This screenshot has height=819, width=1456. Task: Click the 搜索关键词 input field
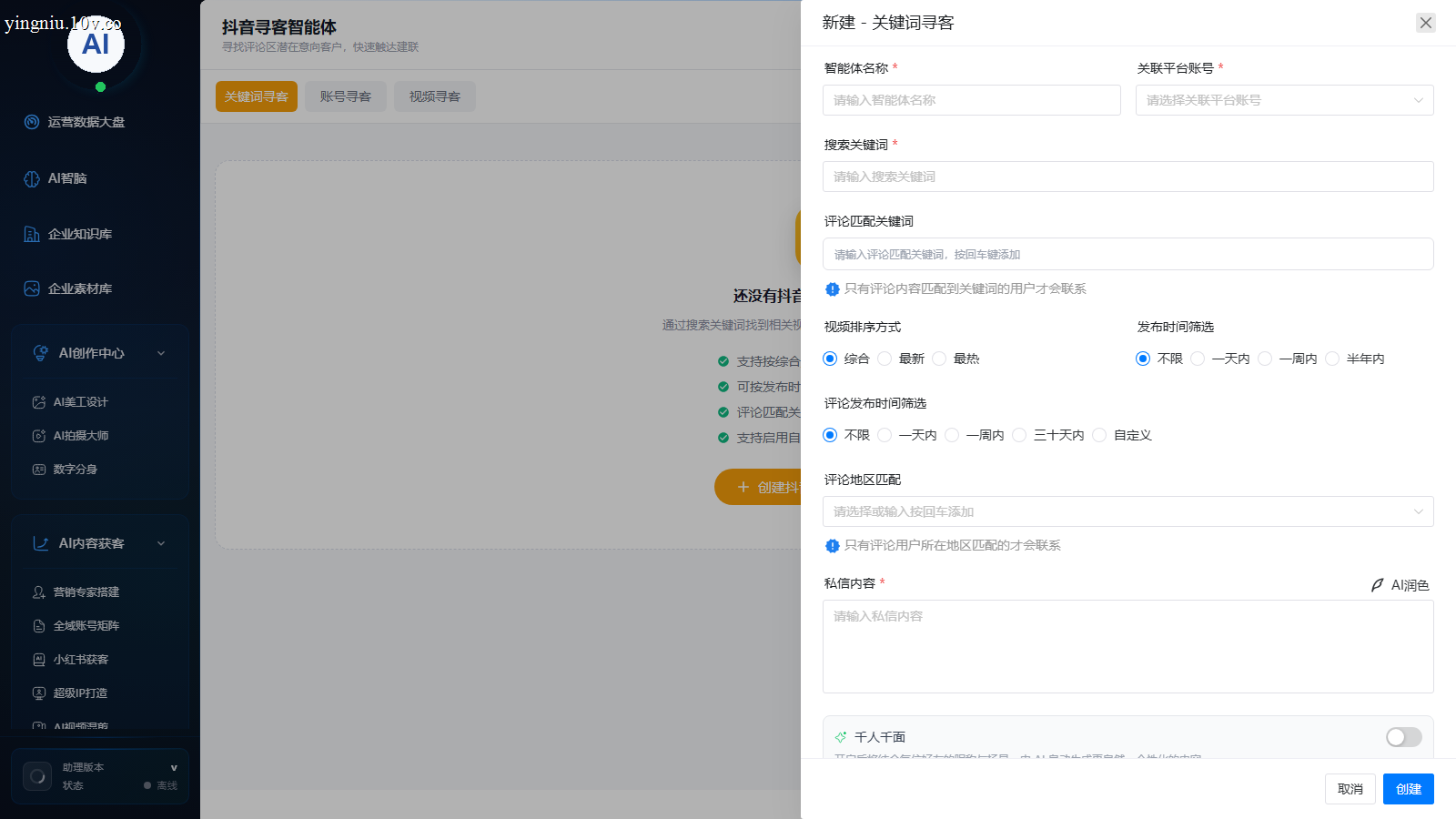point(1128,177)
